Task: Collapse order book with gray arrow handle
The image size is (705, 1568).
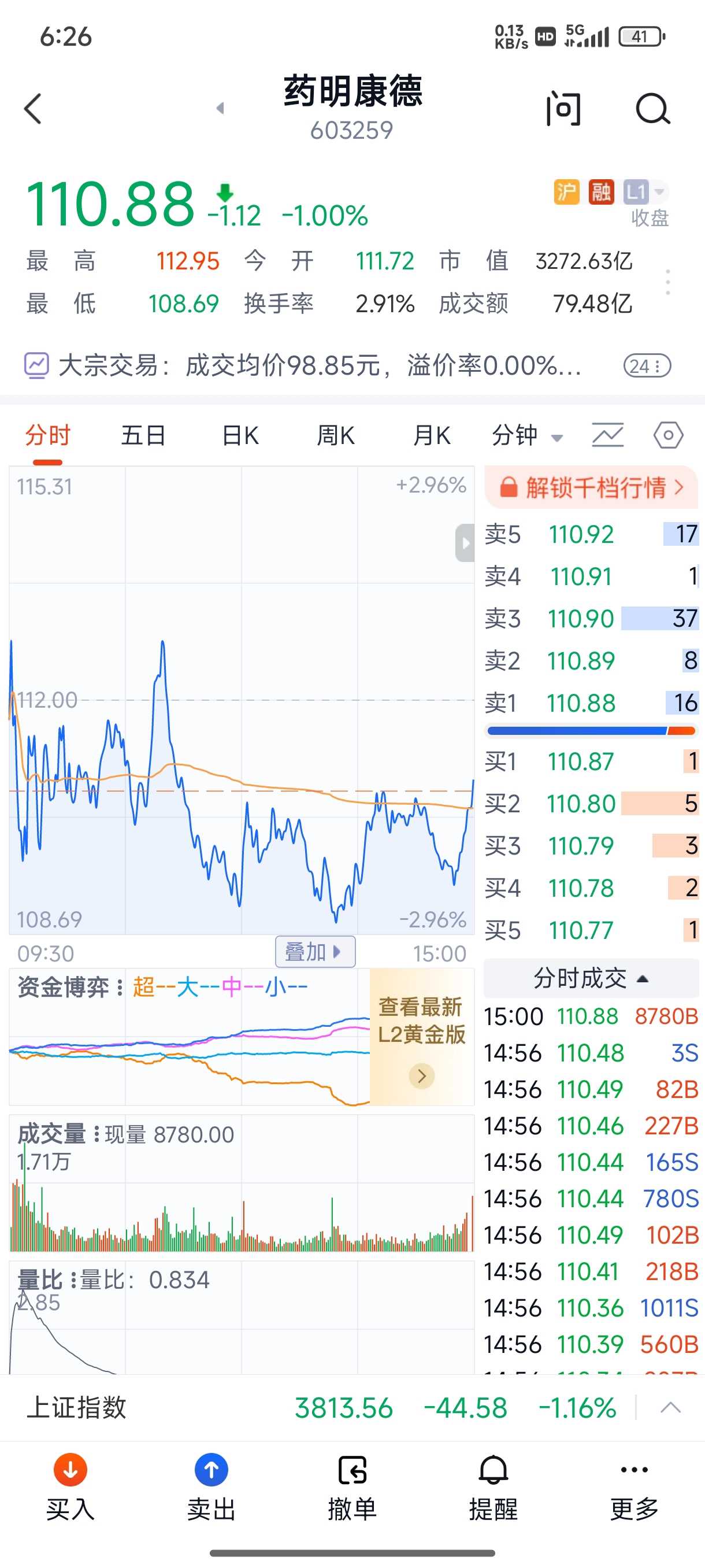Action: click(x=465, y=542)
